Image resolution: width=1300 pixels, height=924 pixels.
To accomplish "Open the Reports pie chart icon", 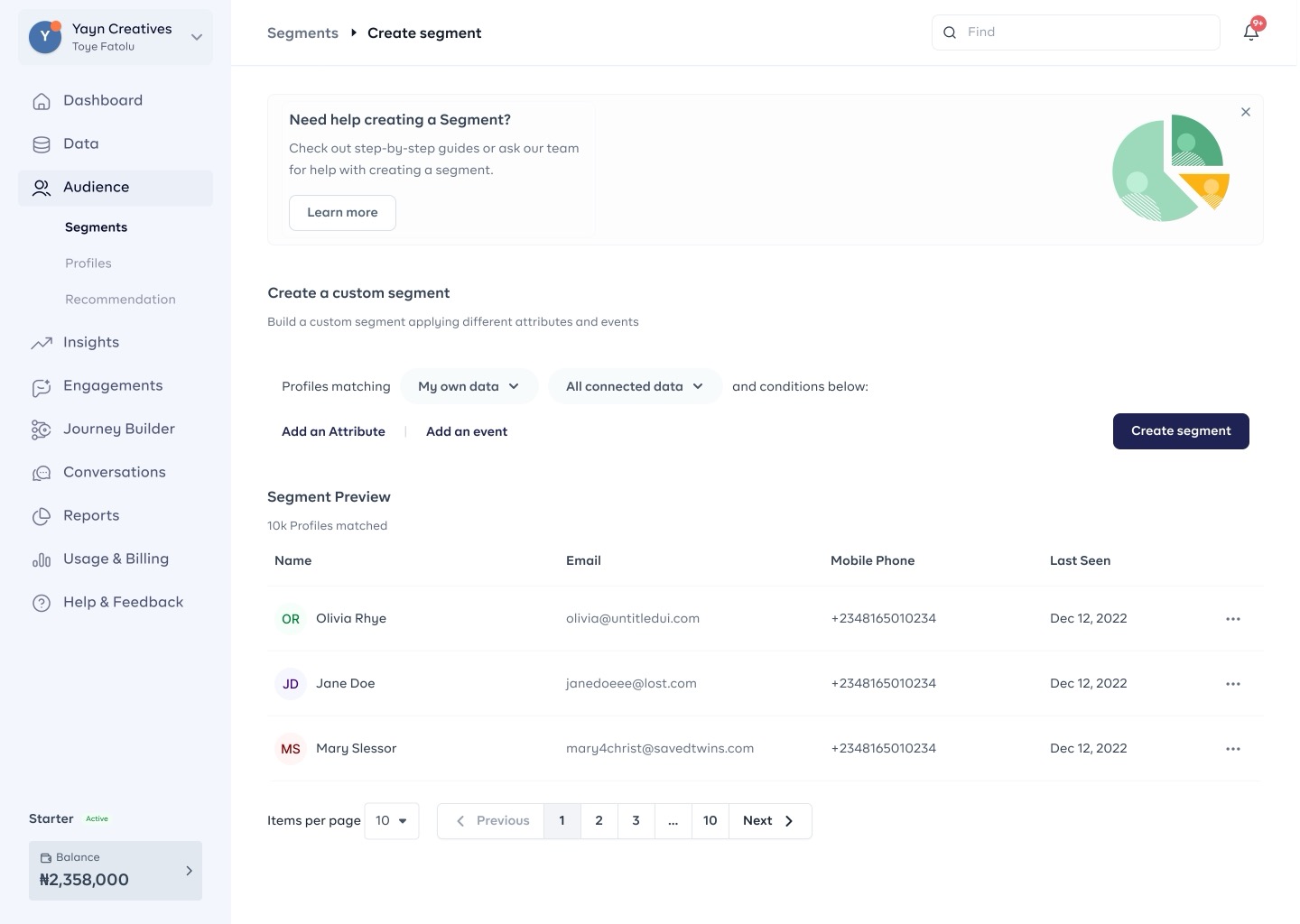I will [x=42, y=516].
